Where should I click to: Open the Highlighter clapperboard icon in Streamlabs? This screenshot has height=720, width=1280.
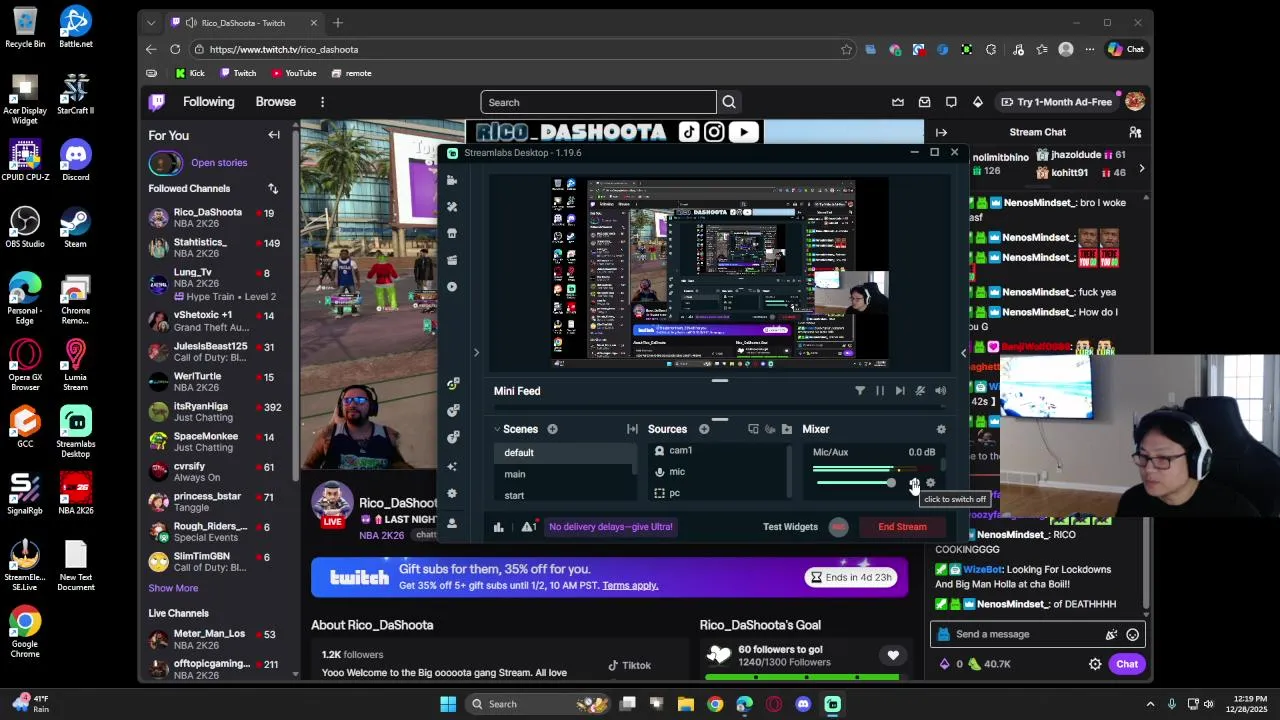[452, 260]
